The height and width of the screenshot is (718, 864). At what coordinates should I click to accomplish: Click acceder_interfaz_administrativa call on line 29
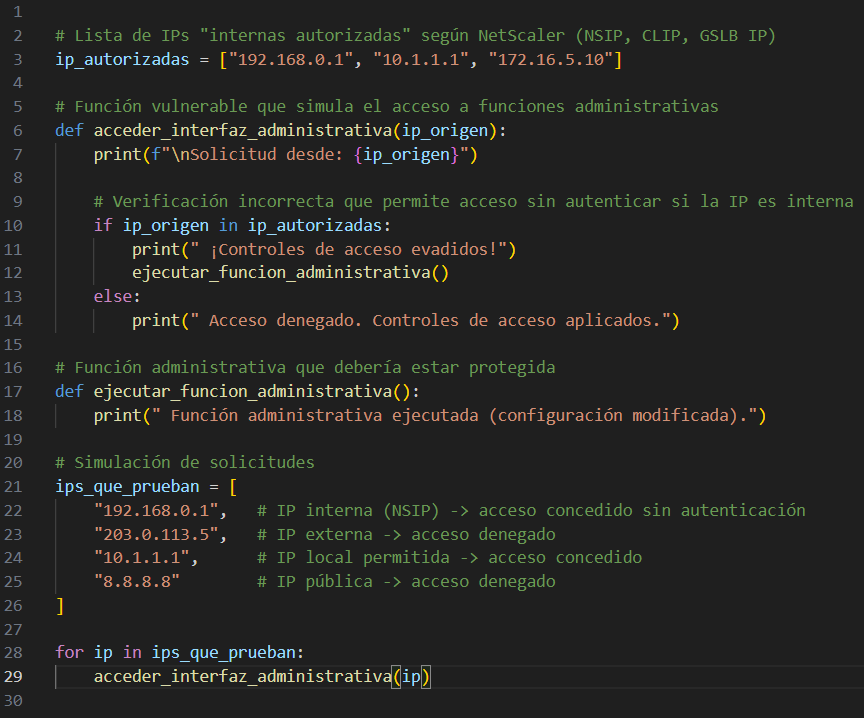click(242, 676)
